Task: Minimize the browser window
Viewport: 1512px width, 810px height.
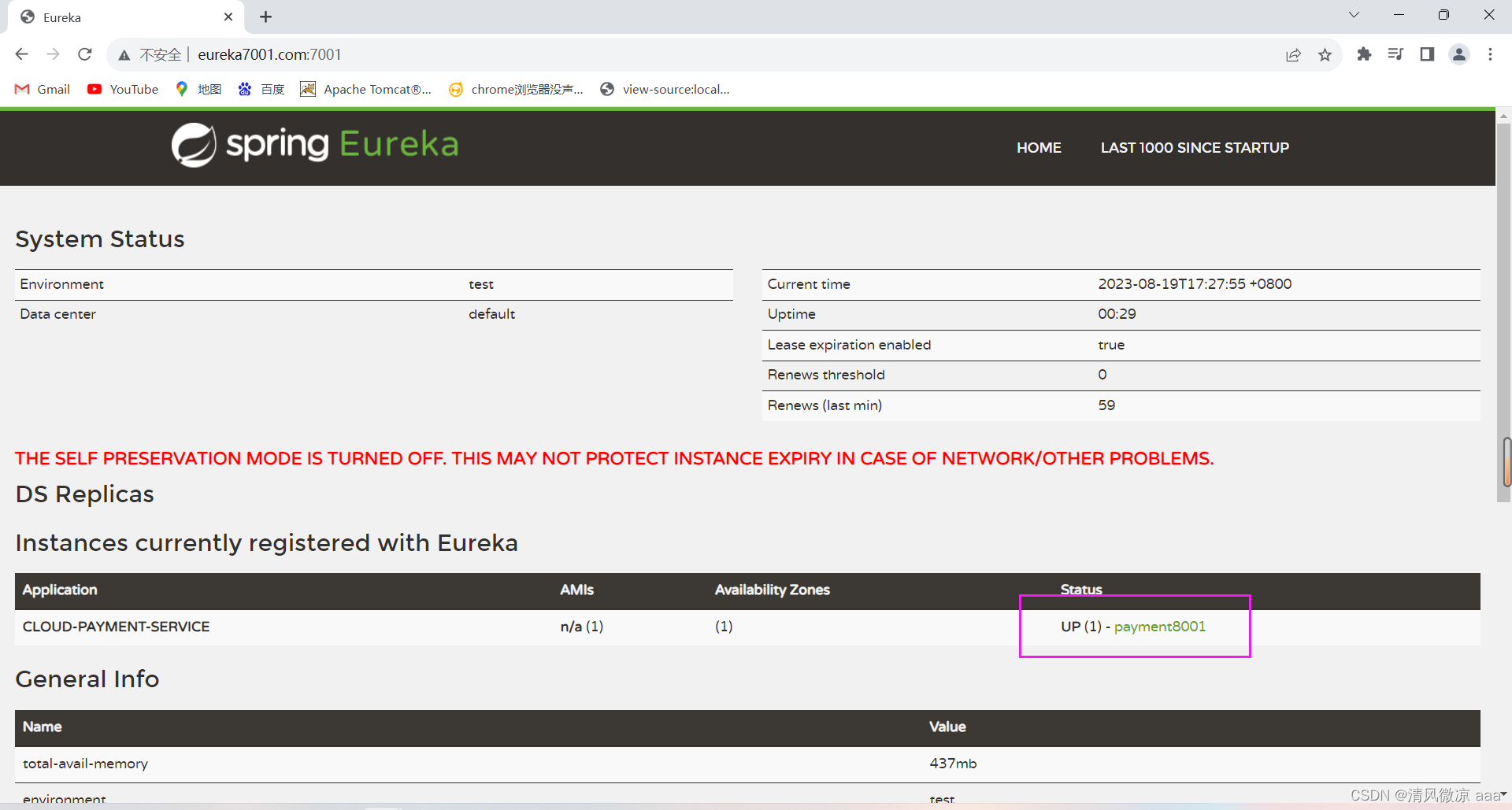Action: [x=1399, y=15]
